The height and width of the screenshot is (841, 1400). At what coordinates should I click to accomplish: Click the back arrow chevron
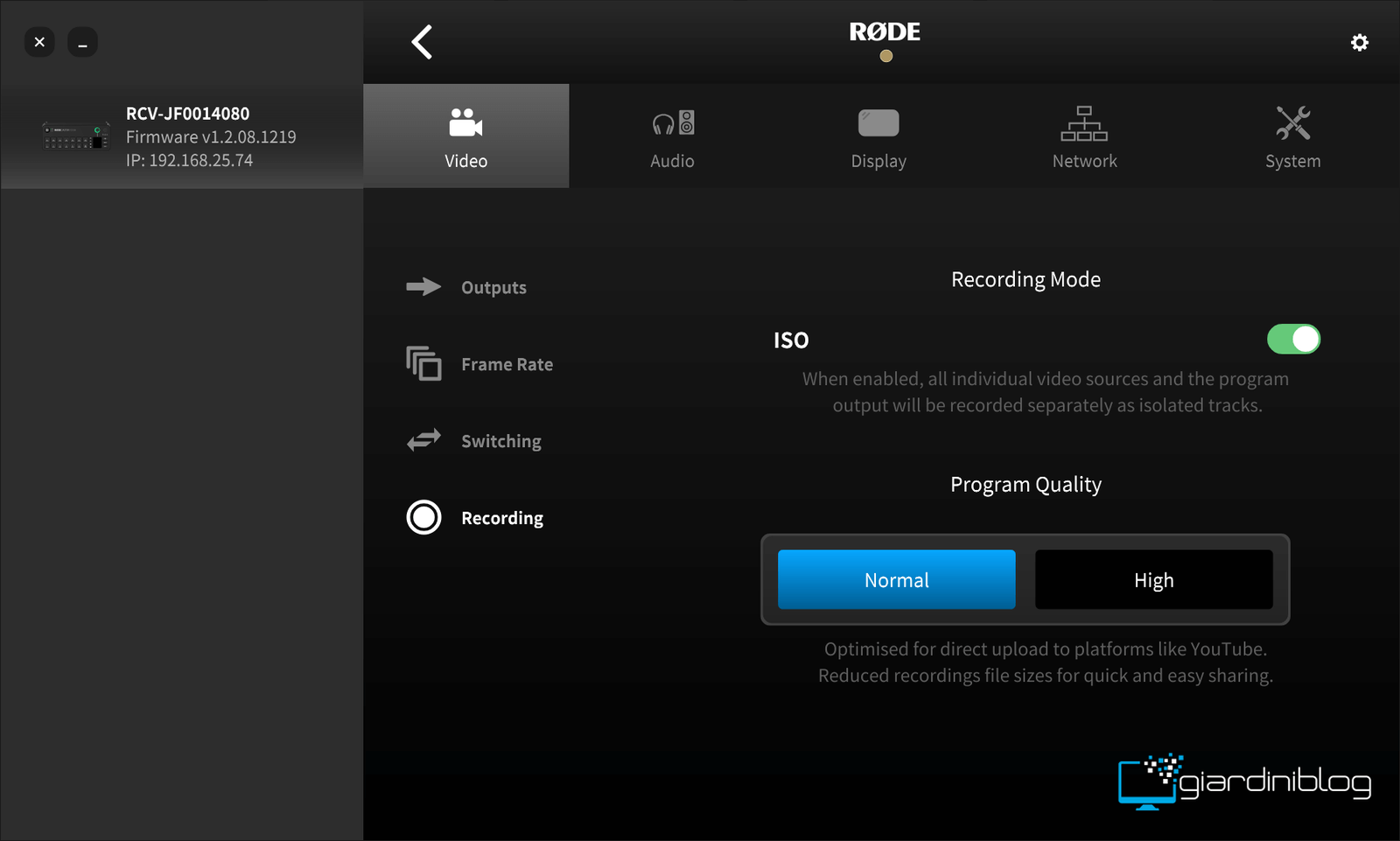click(x=422, y=42)
